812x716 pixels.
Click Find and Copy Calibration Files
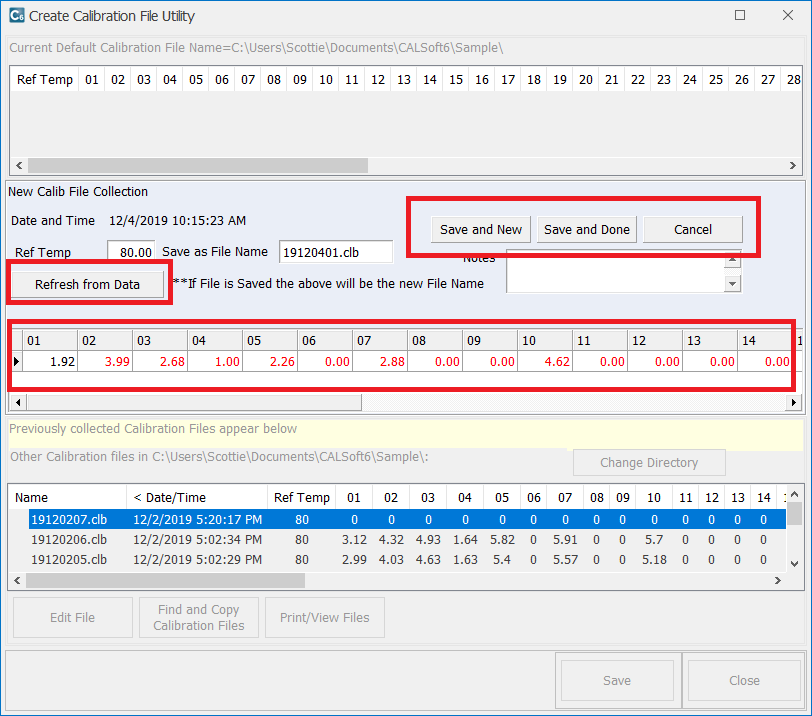pyautogui.click(x=199, y=617)
